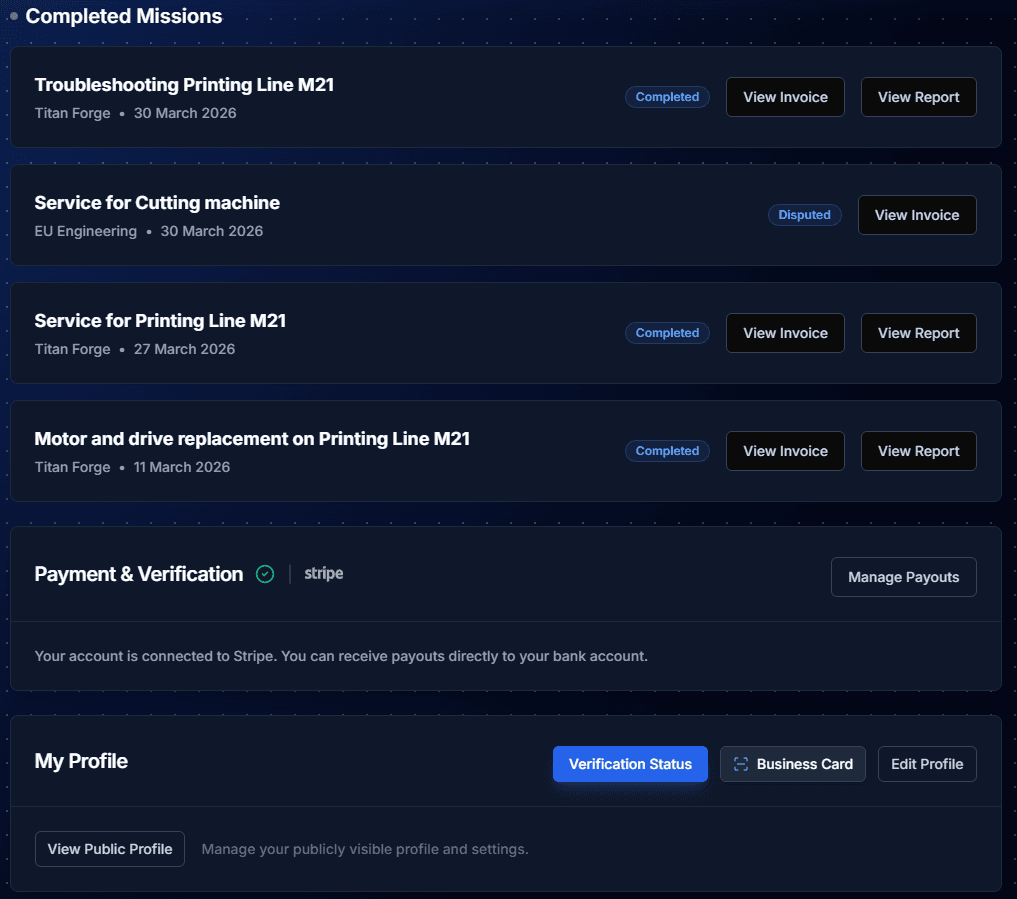Open Manage Payouts
Screen dimensions: 1017x899
[903, 576]
